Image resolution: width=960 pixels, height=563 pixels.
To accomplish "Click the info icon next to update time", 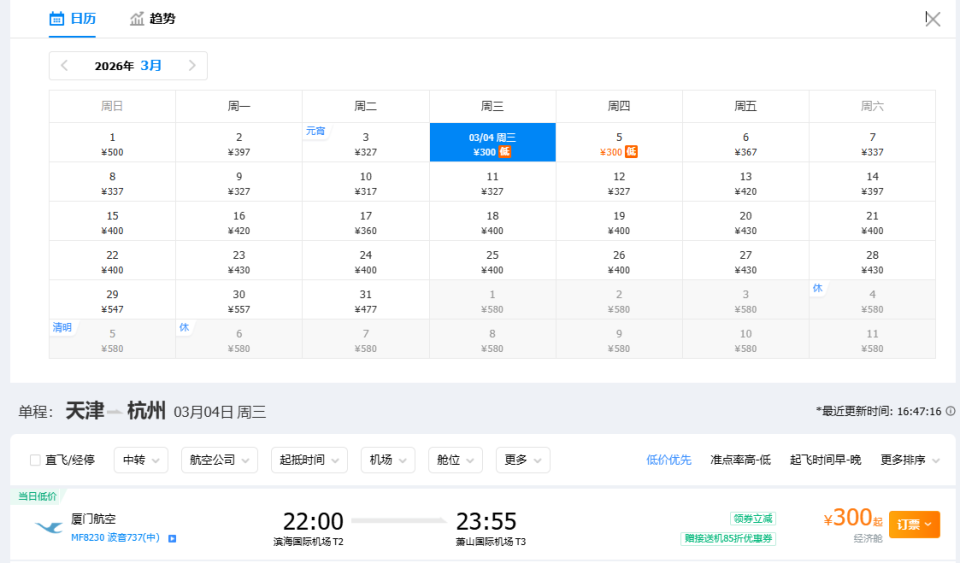I will pyautogui.click(x=950, y=411).
